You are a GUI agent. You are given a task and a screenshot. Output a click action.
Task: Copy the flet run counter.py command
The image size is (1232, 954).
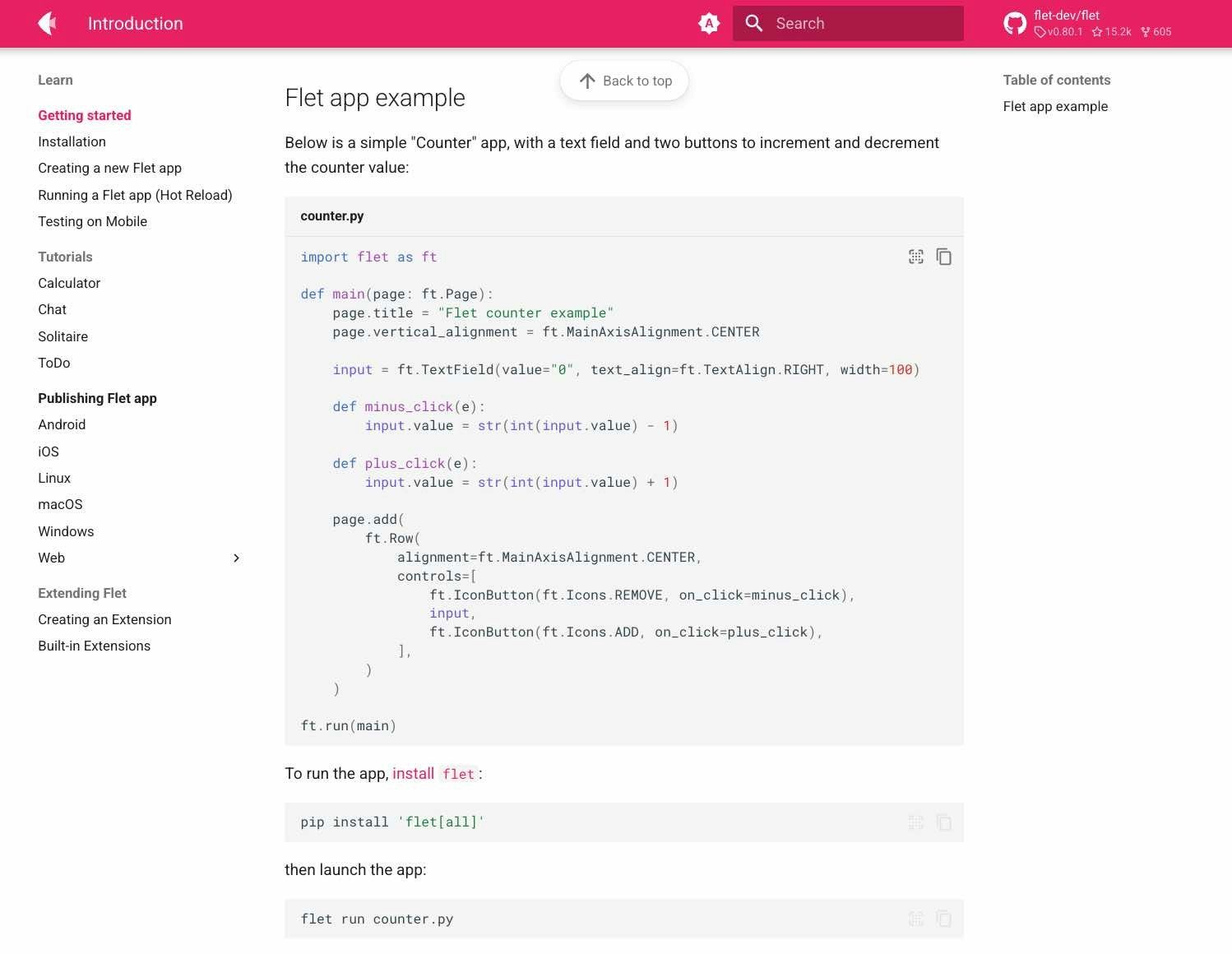click(x=944, y=919)
